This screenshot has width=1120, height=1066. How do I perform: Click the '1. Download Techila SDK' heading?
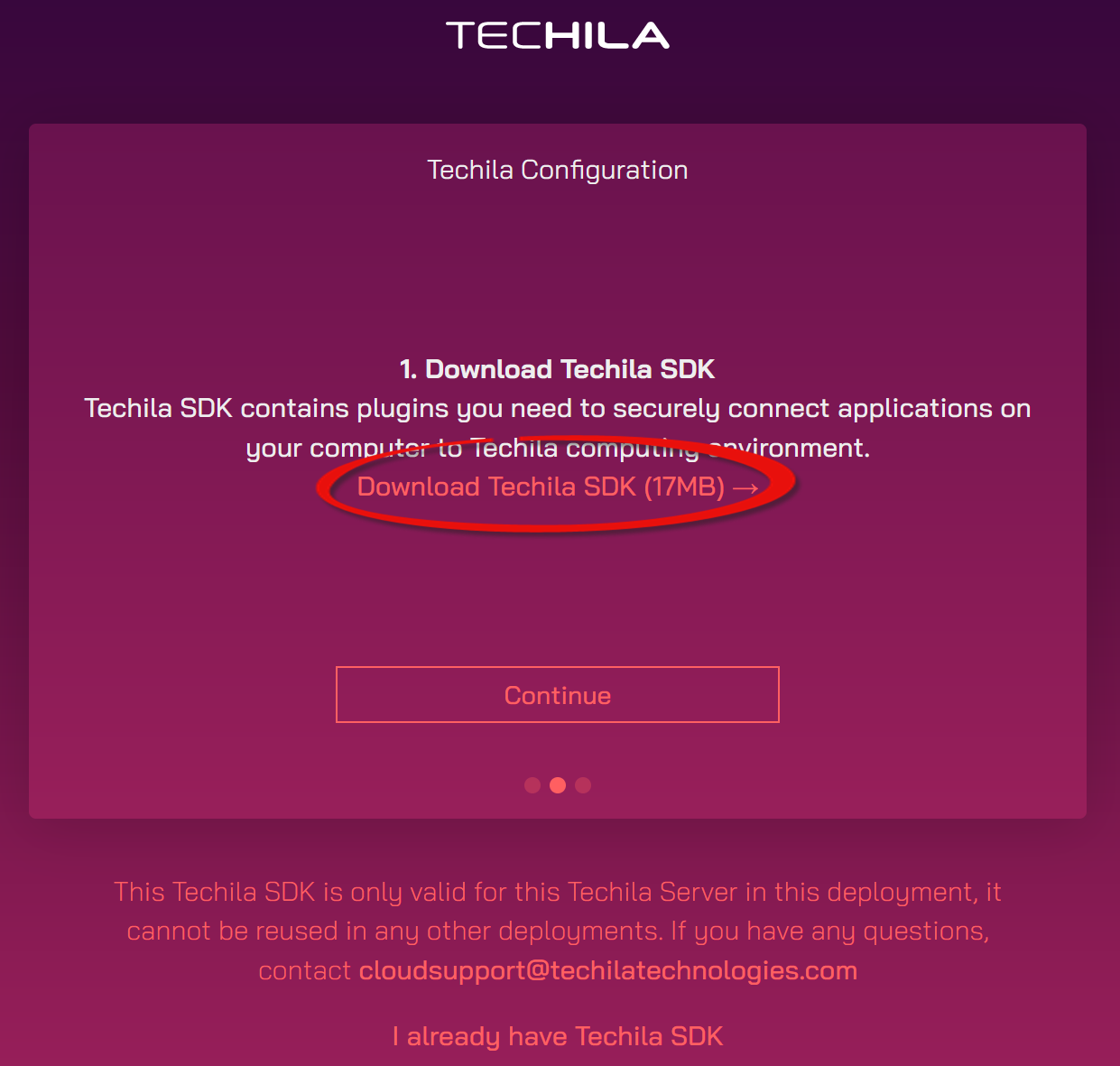click(558, 369)
